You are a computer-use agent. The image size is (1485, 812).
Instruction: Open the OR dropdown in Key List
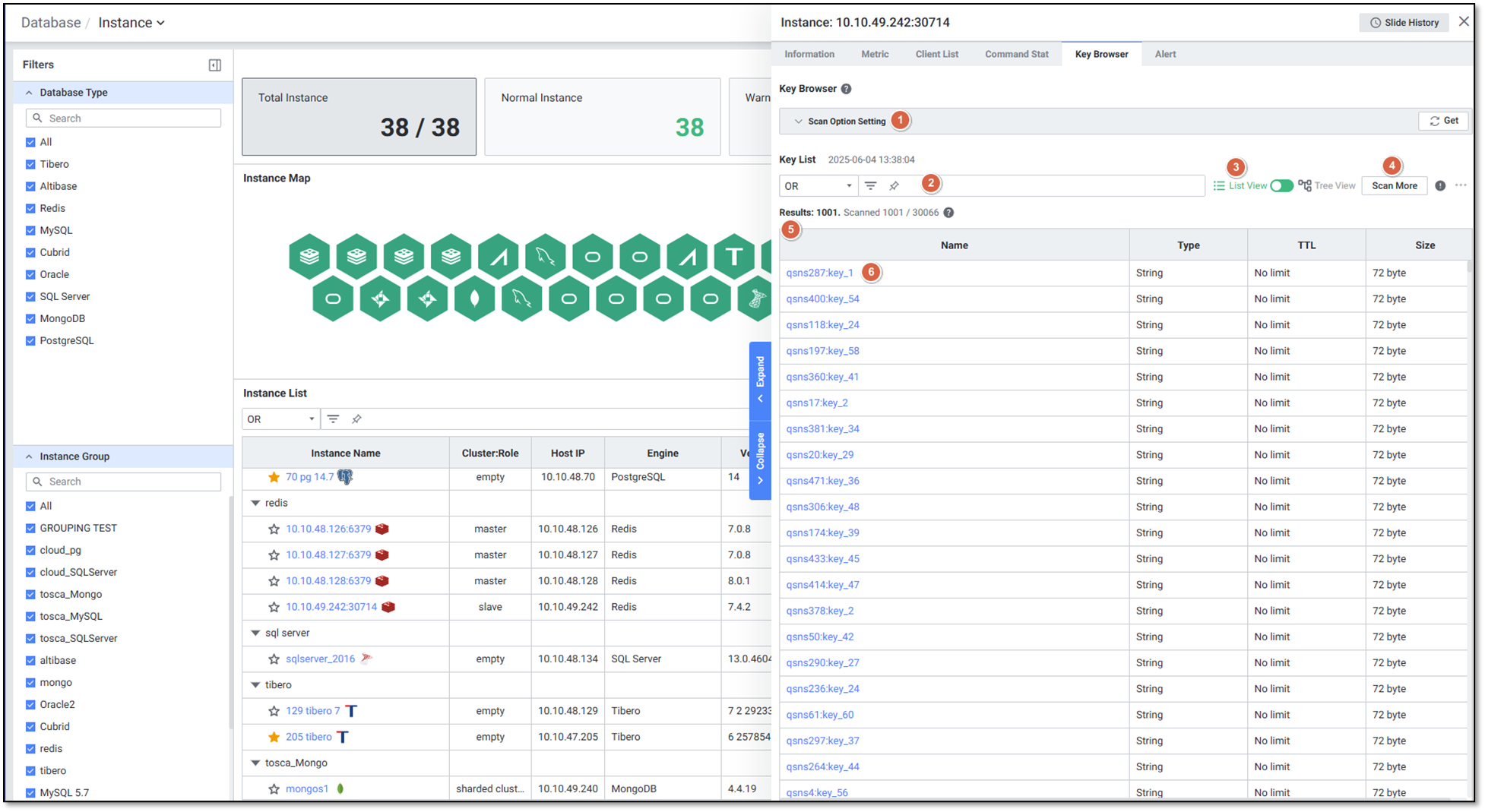click(x=818, y=186)
